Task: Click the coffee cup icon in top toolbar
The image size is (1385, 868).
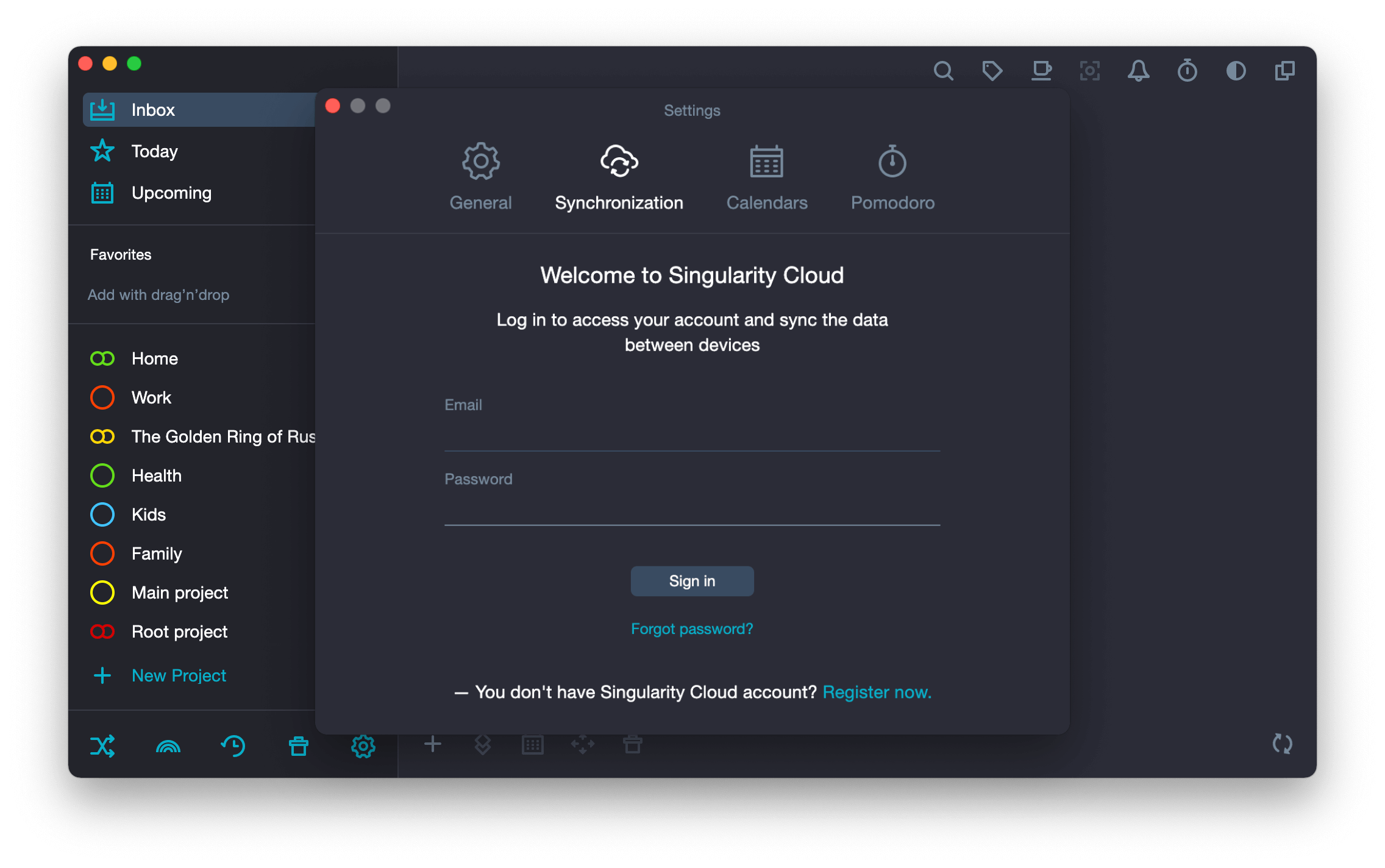Action: click(1041, 71)
